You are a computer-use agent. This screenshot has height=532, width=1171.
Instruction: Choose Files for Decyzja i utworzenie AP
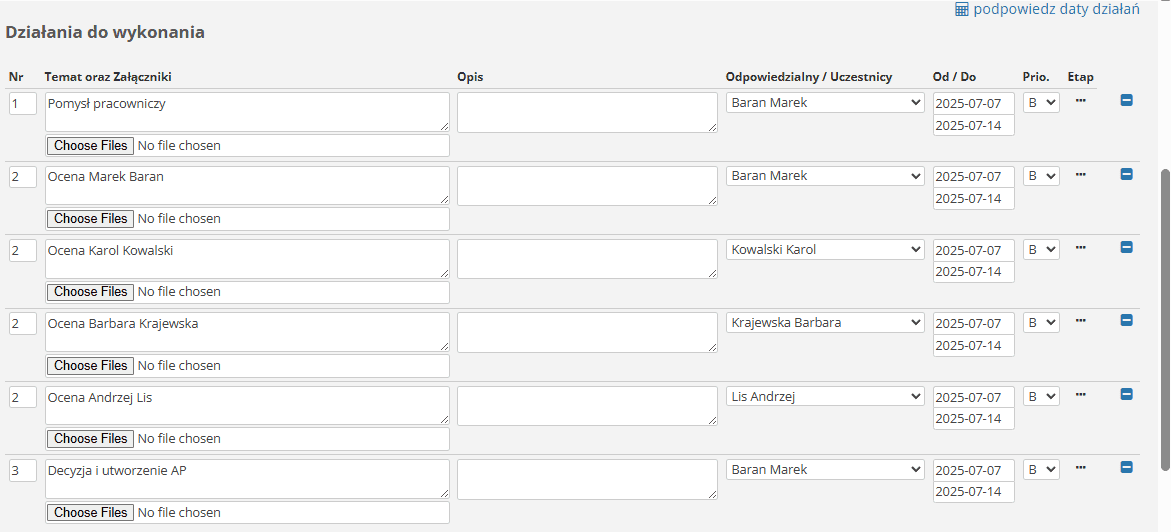click(90, 513)
